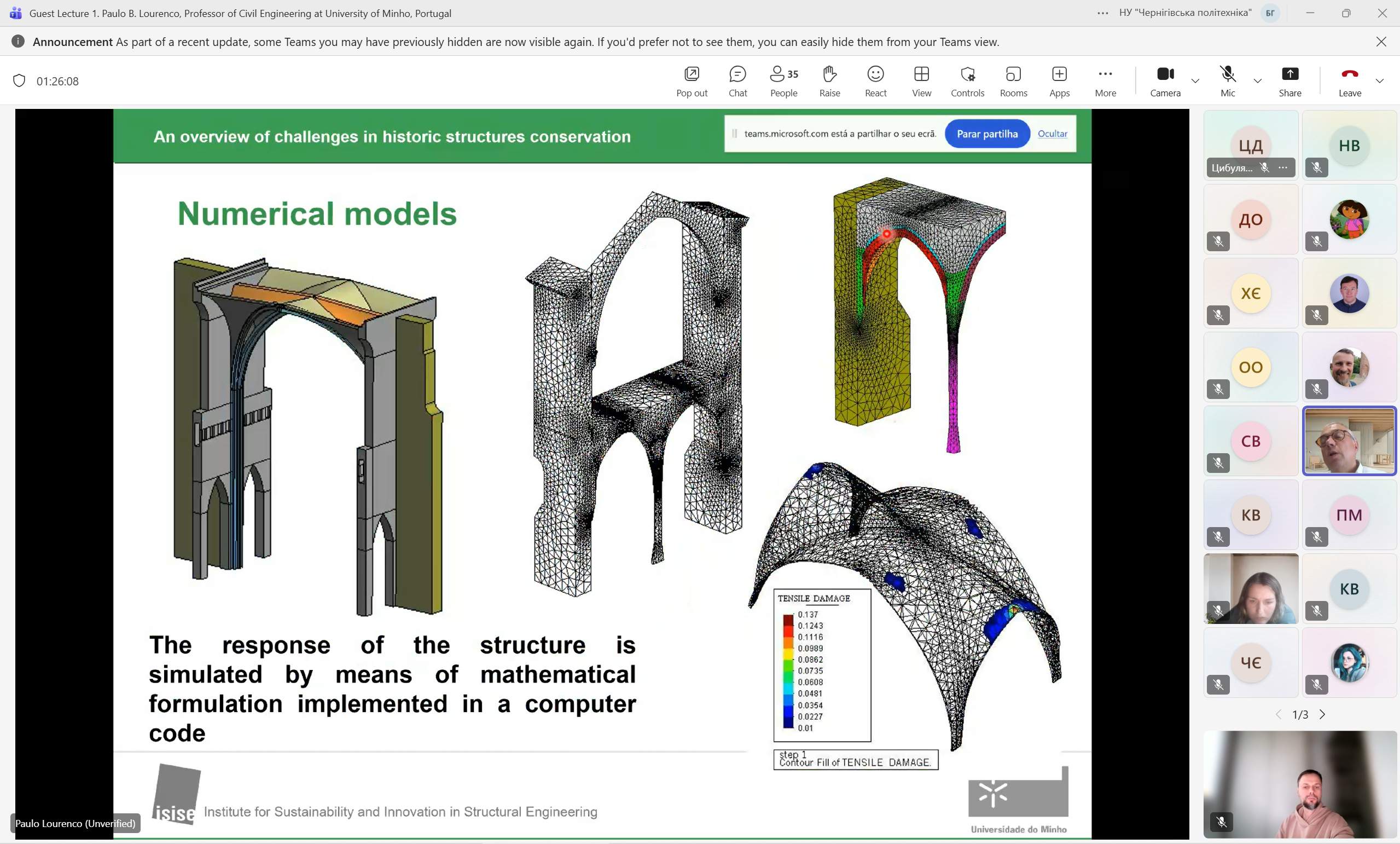Open the More actions menu
Screen dimensions: 1400x844
tap(1105, 80)
